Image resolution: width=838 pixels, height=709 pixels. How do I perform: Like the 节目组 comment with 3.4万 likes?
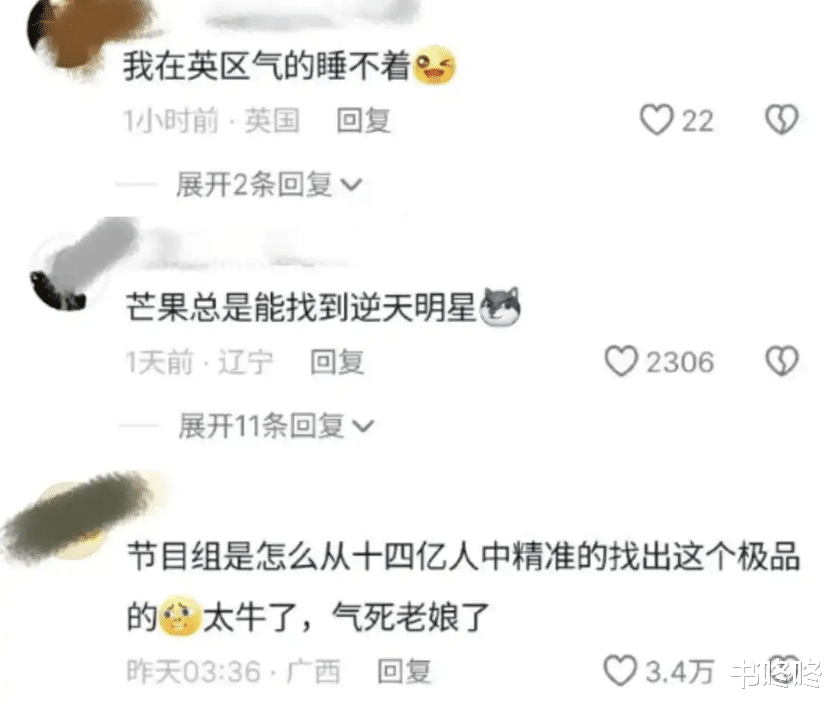(x=620, y=671)
